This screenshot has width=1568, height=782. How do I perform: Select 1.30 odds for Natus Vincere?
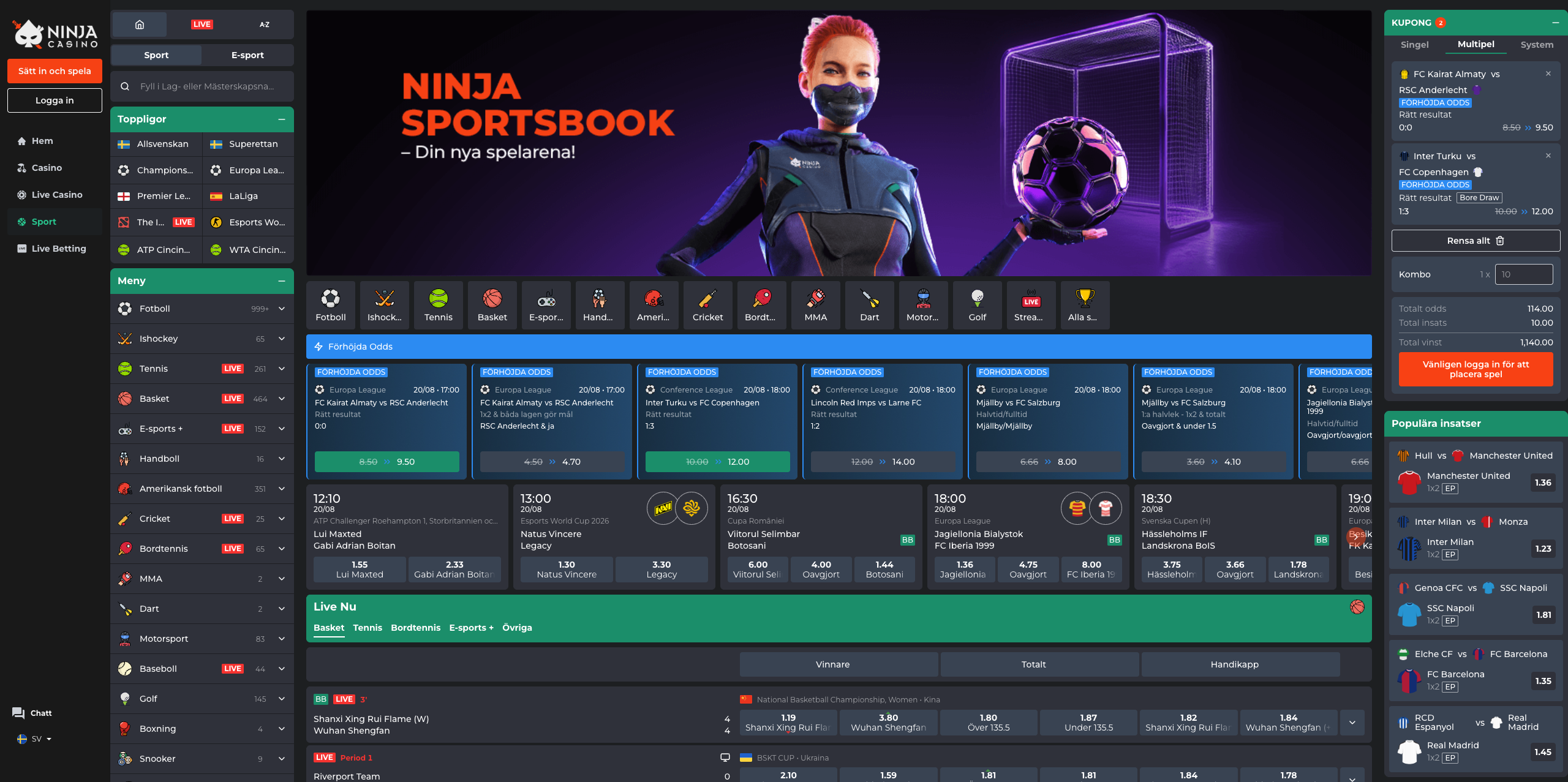tap(567, 570)
